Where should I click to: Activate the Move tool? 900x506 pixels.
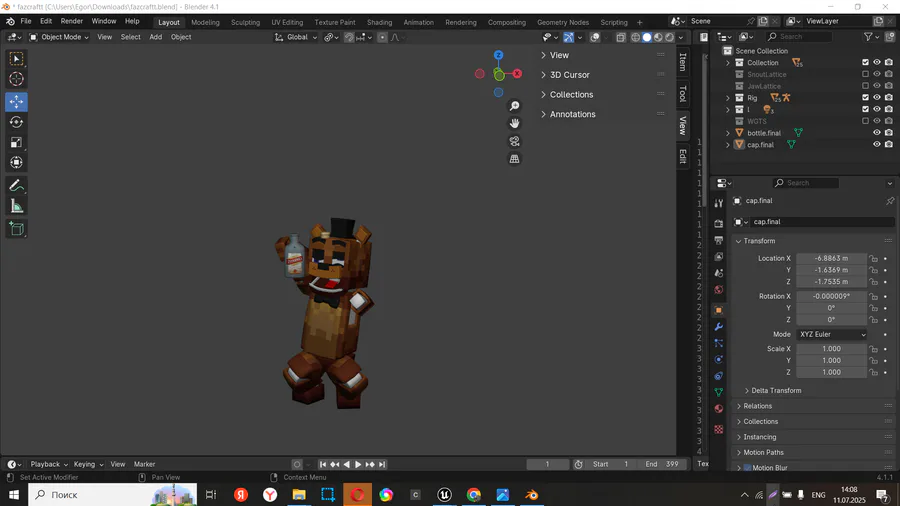coord(16,102)
